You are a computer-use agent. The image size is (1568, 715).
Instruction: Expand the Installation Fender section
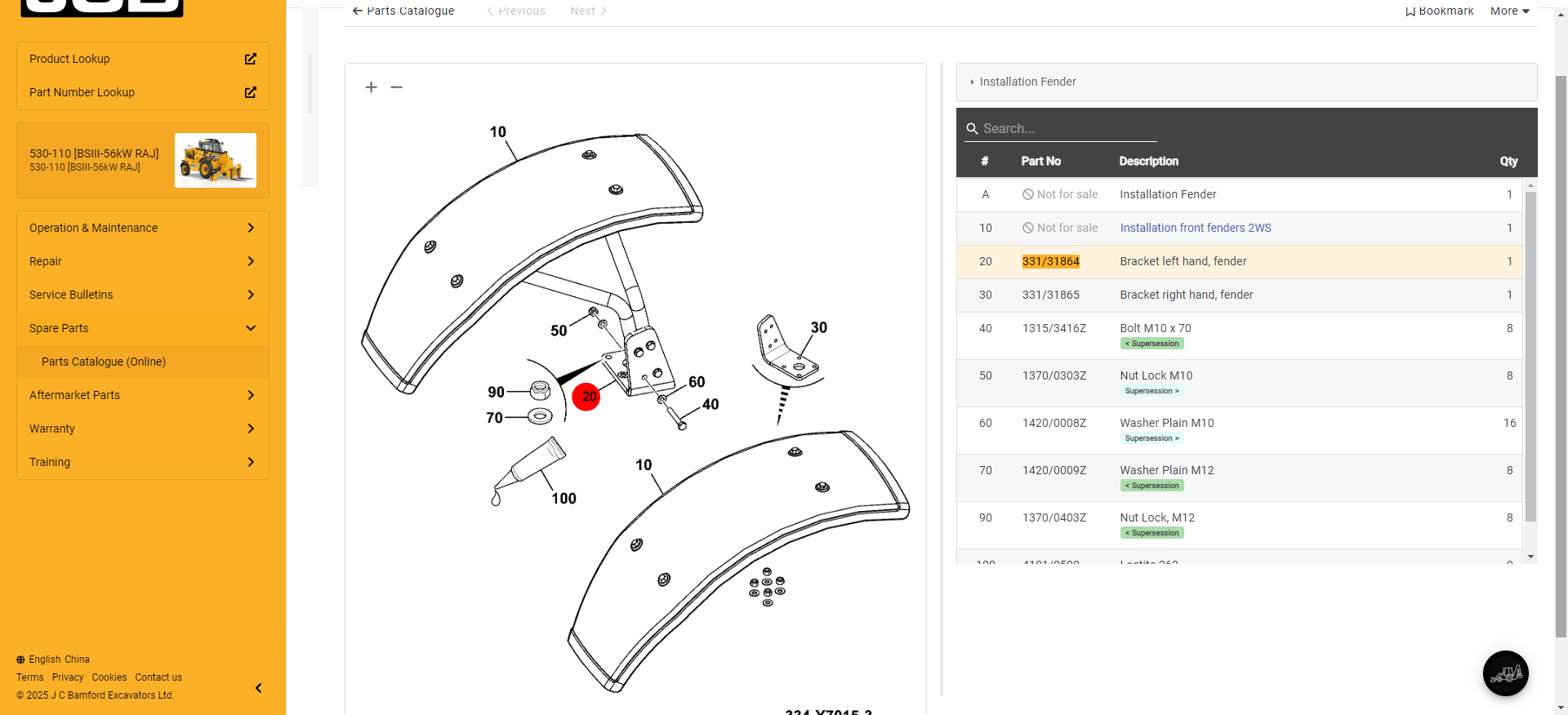[1027, 82]
